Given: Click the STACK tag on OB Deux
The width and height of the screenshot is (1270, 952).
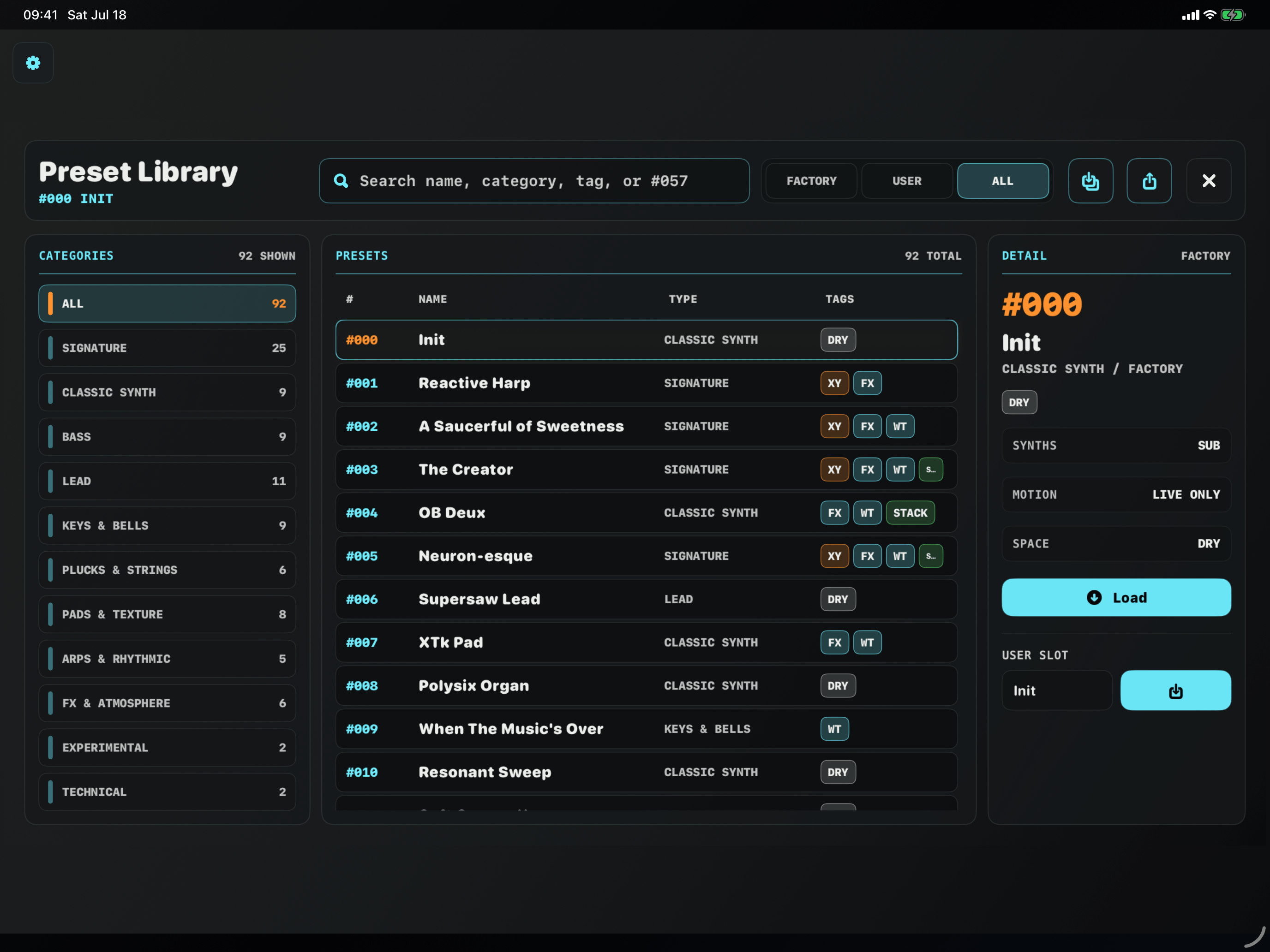Looking at the screenshot, I should [x=910, y=512].
